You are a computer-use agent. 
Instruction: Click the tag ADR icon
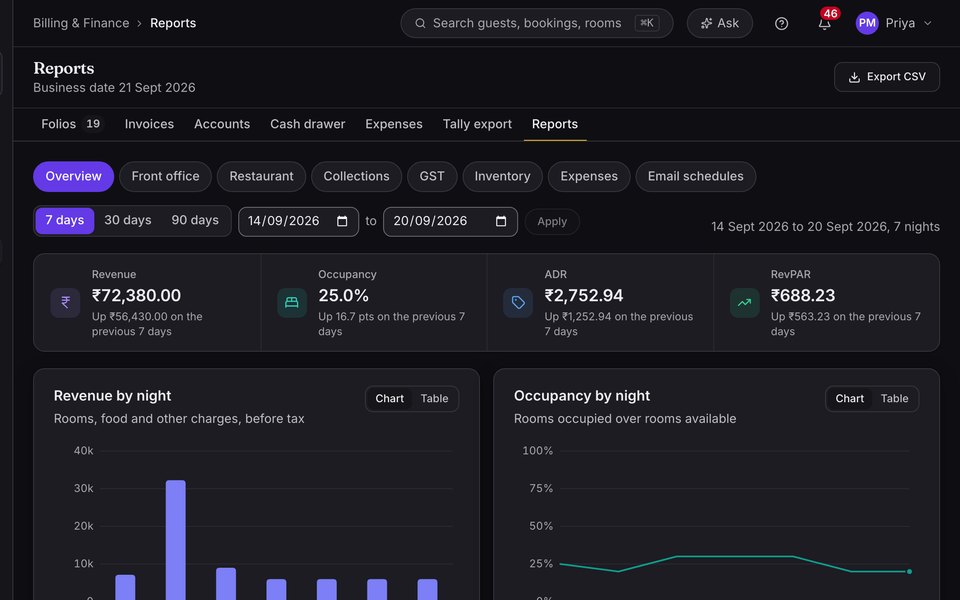(x=518, y=302)
